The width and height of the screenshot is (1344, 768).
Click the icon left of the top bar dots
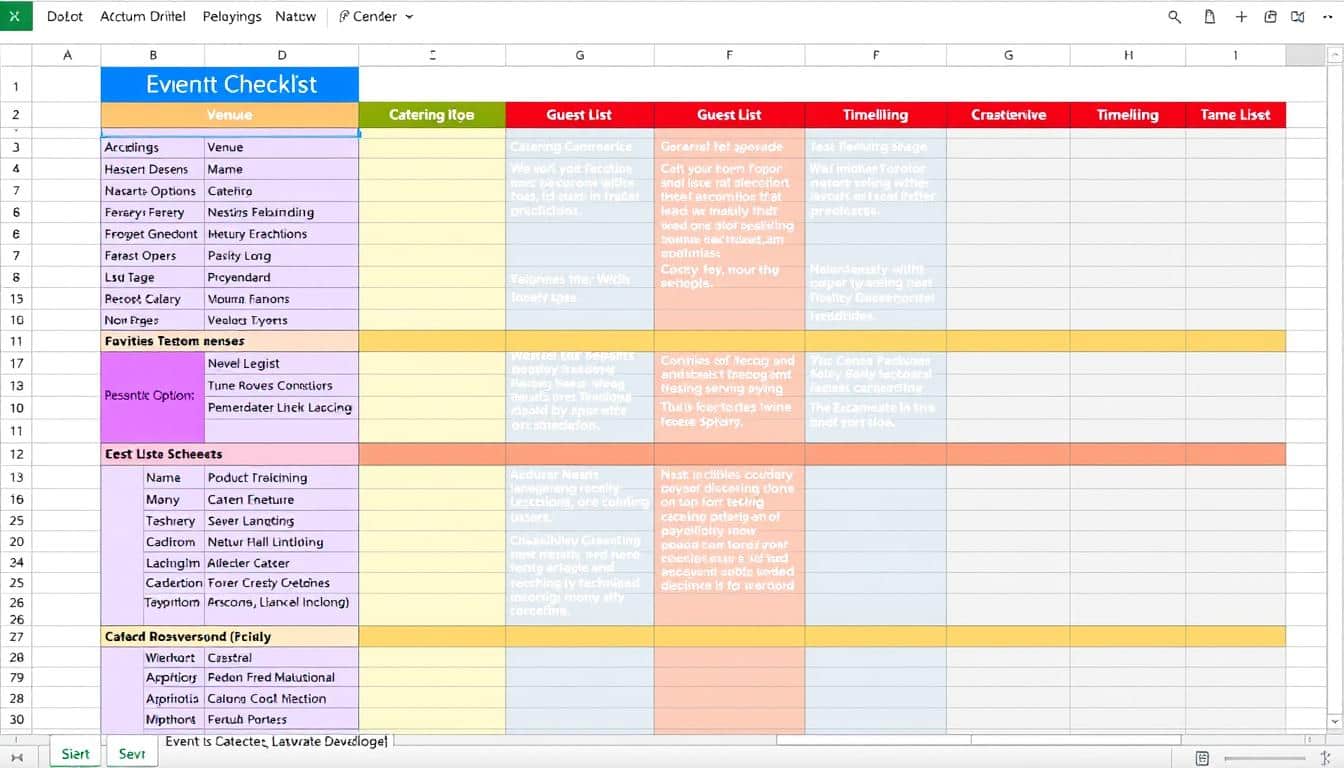[1298, 17]
